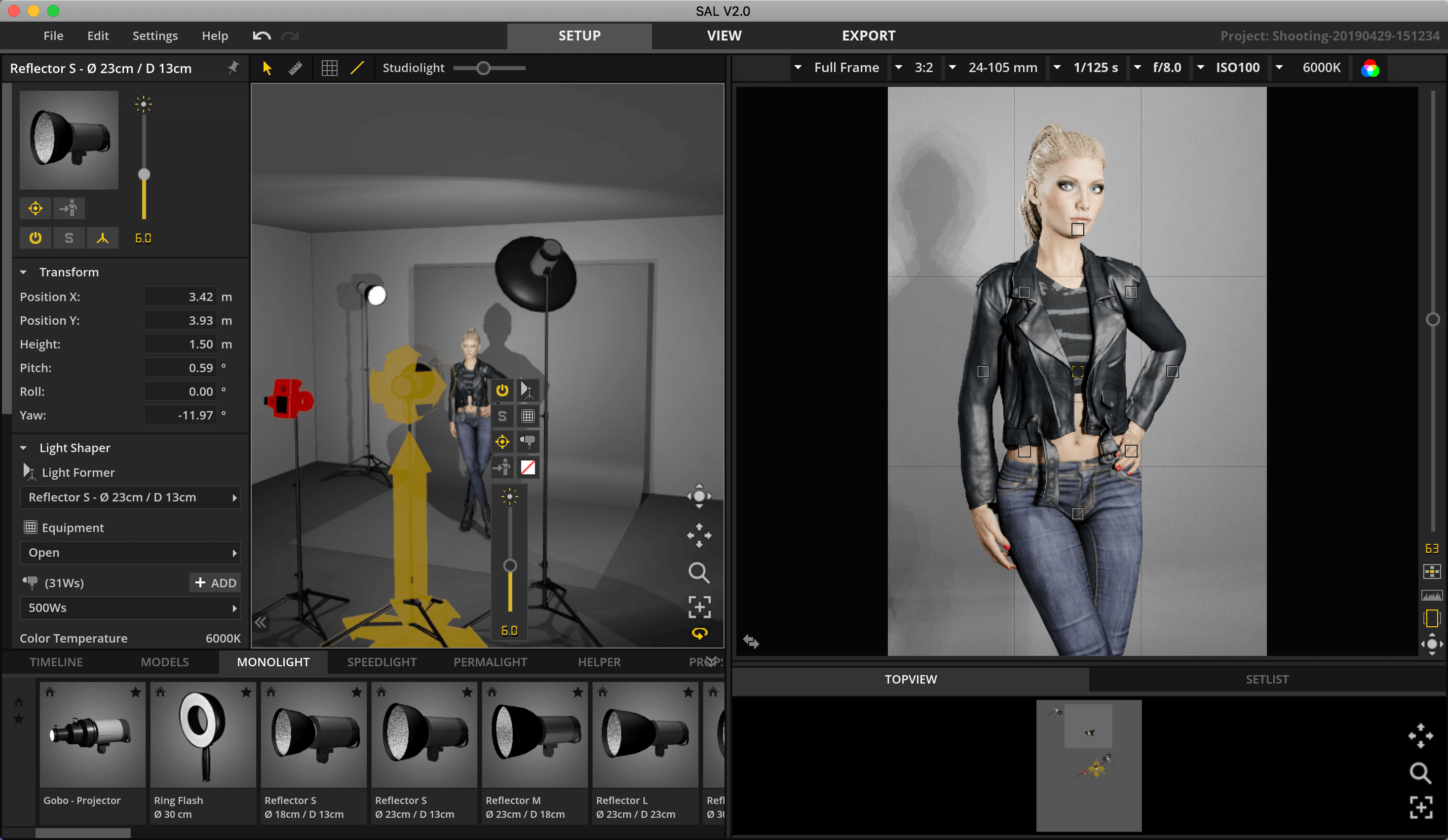This screenshot has width=1448, height=840.
Task: Click orbit view control in 3D viewport
Action: click(699, 496)
